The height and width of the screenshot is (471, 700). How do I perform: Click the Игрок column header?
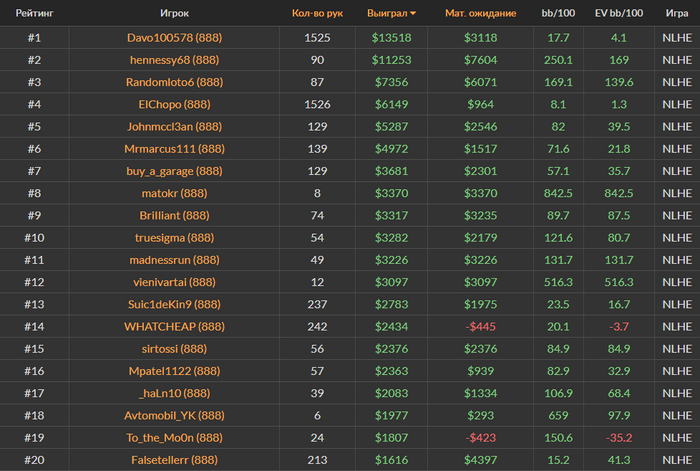(174, 13)
